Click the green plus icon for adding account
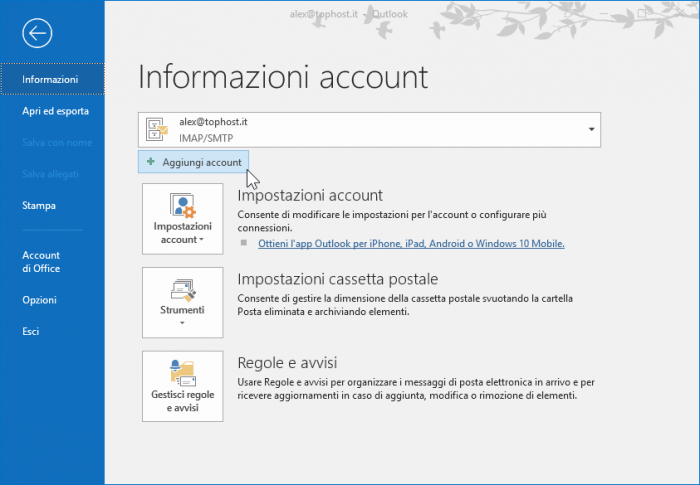This screenshot has width=700, height=485. [151, 161]
